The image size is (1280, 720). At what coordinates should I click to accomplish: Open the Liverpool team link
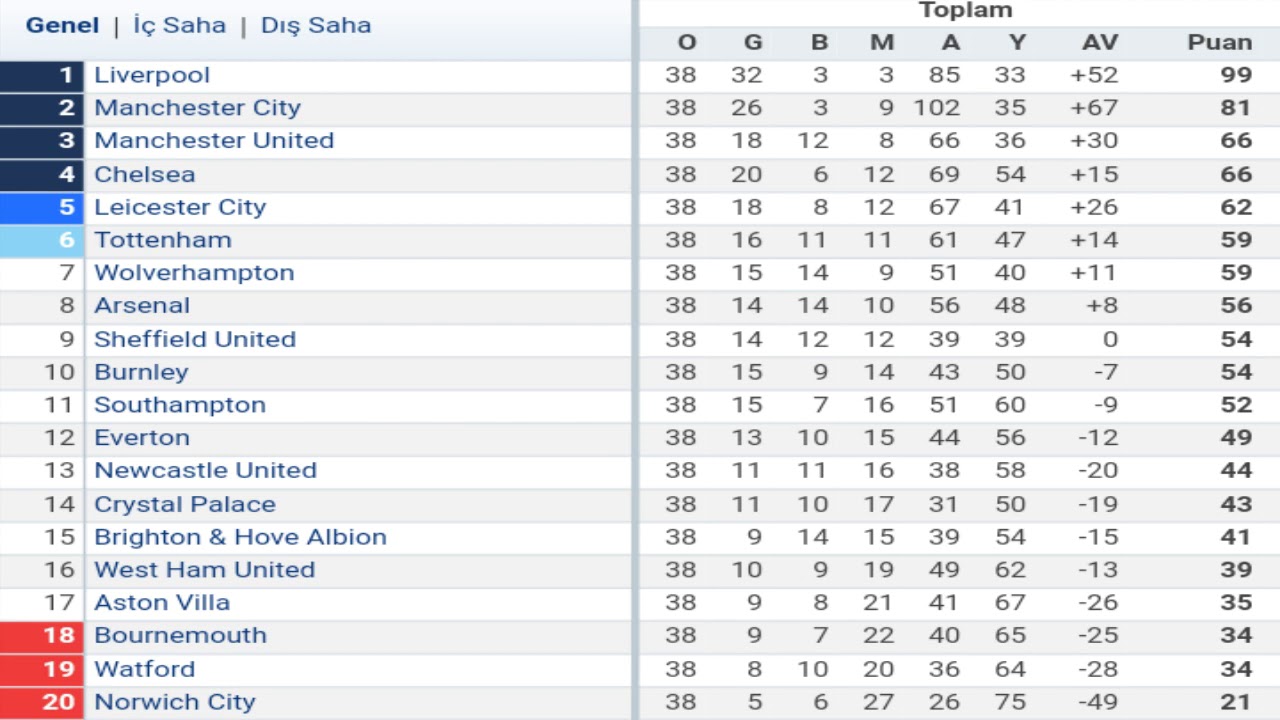152,75
